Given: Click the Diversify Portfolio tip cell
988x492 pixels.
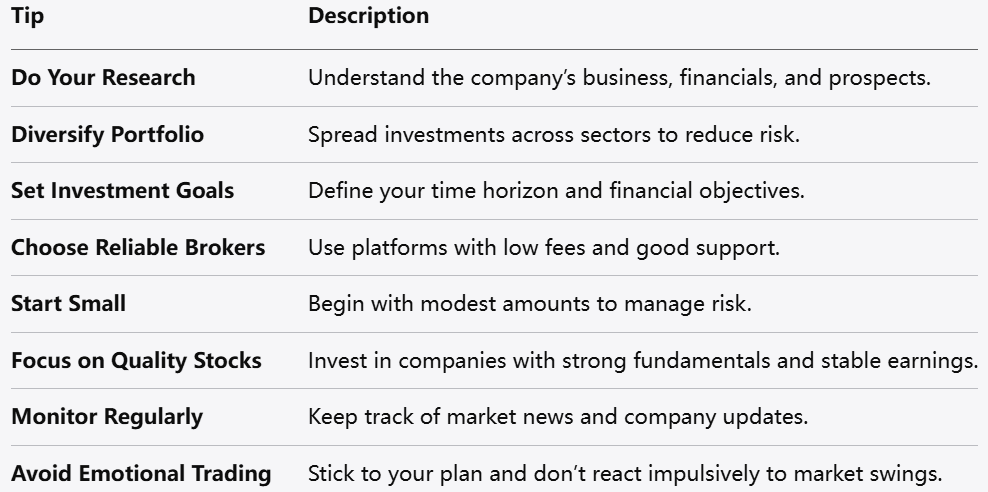Looking at the screenshot, I should tap(107, 134).
